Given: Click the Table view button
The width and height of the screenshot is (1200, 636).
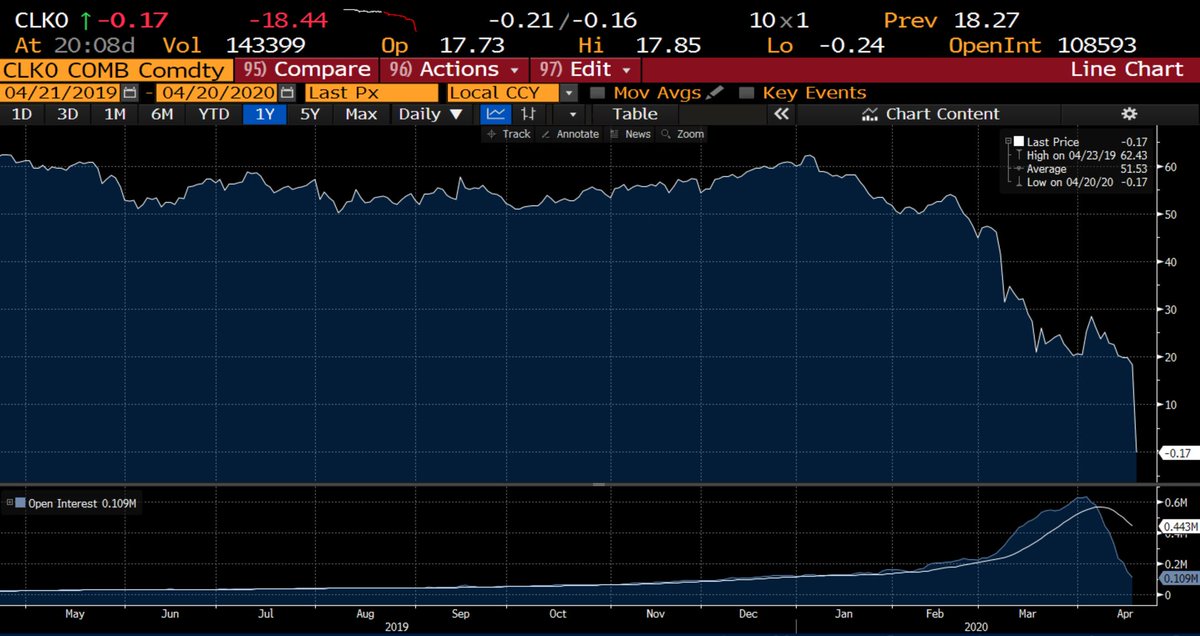Looking at the screenshot, I should click(634, 113).
